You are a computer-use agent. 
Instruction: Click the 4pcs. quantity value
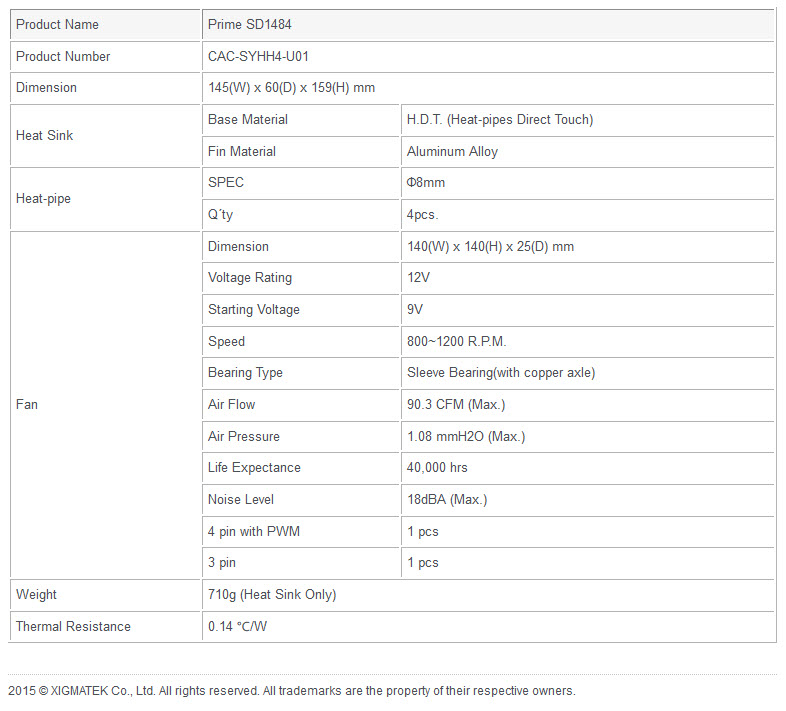coord(422,215)
